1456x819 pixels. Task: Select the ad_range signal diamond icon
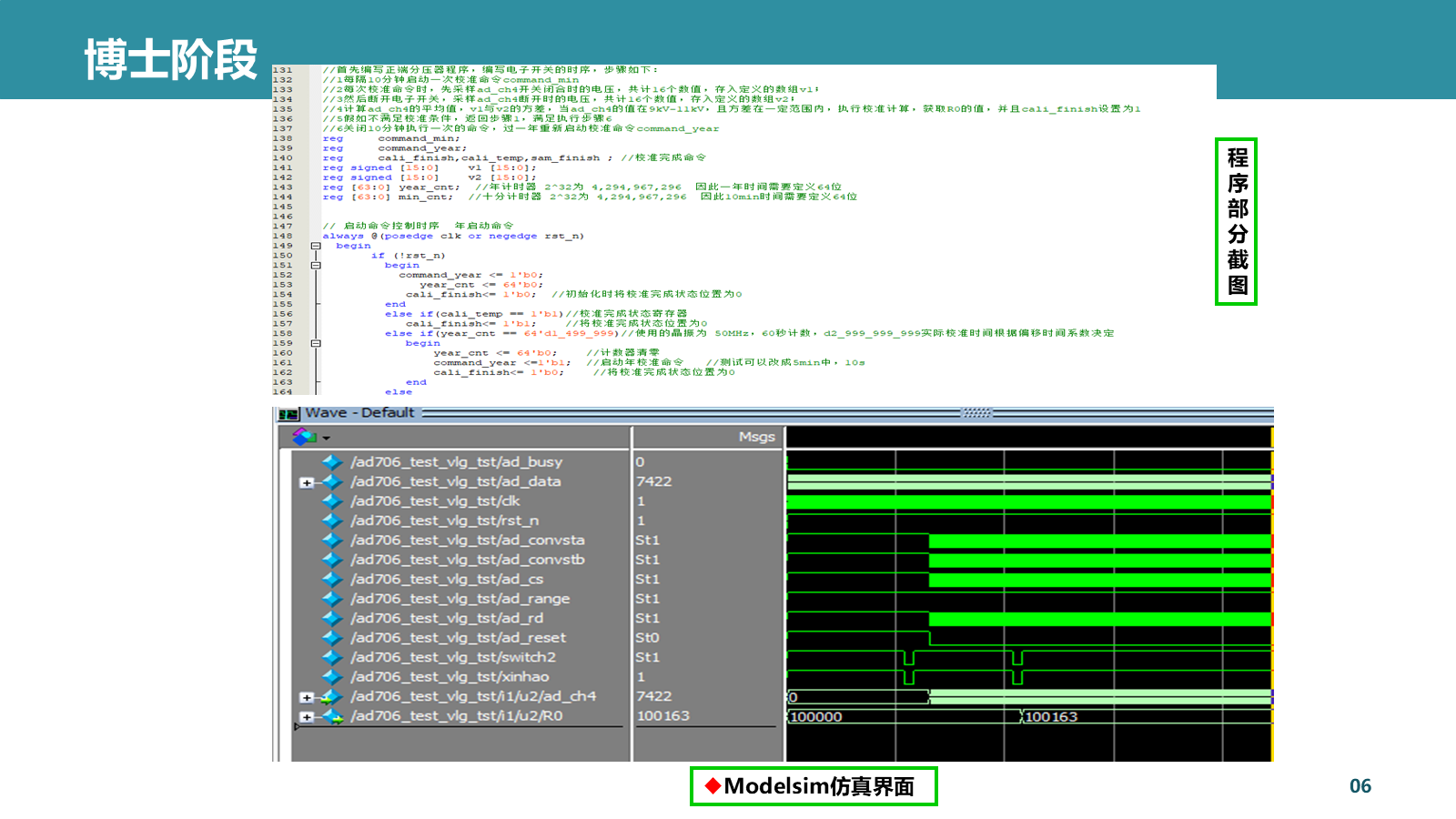[332, 599]
